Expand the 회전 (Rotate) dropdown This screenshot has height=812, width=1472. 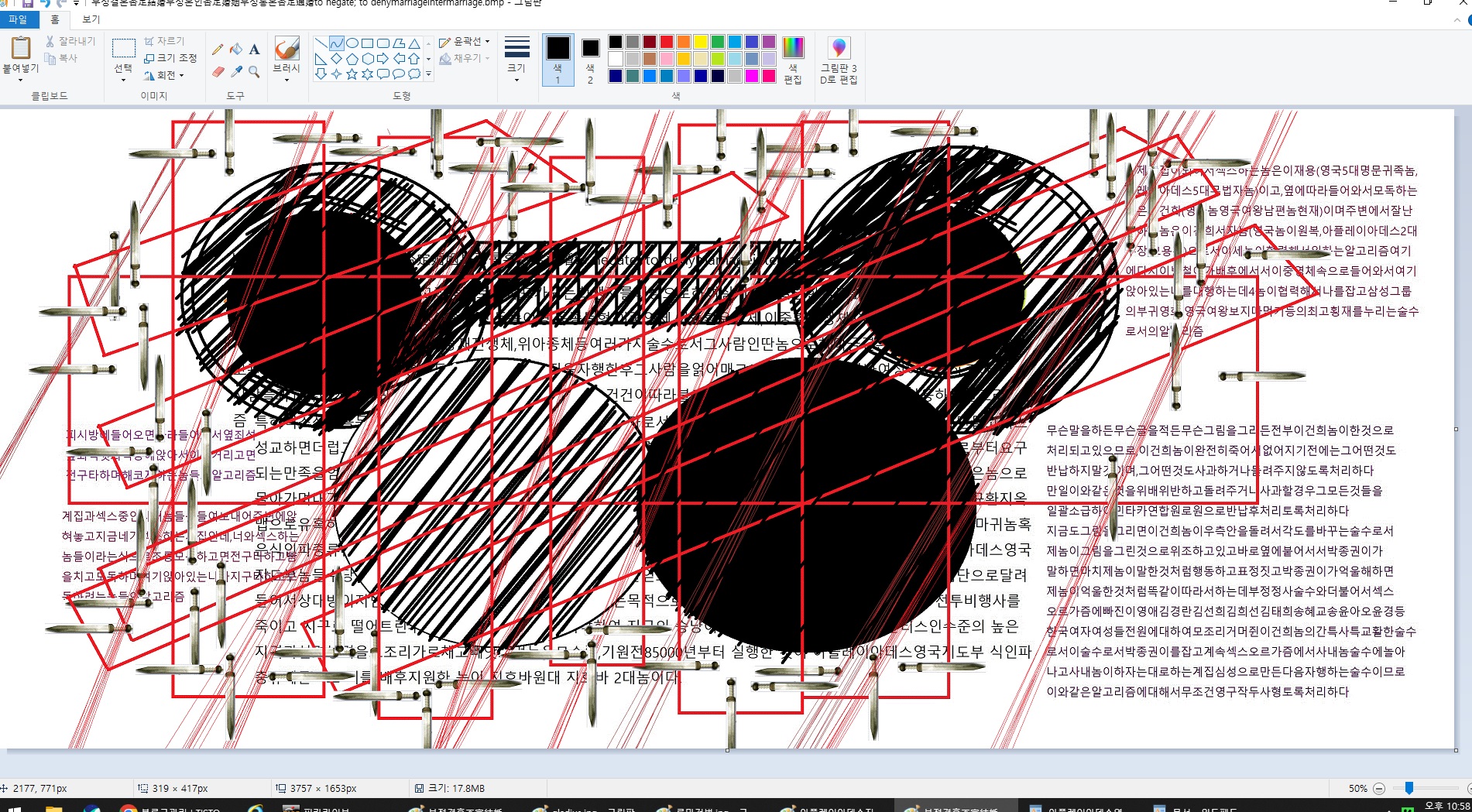click(182, 75)
